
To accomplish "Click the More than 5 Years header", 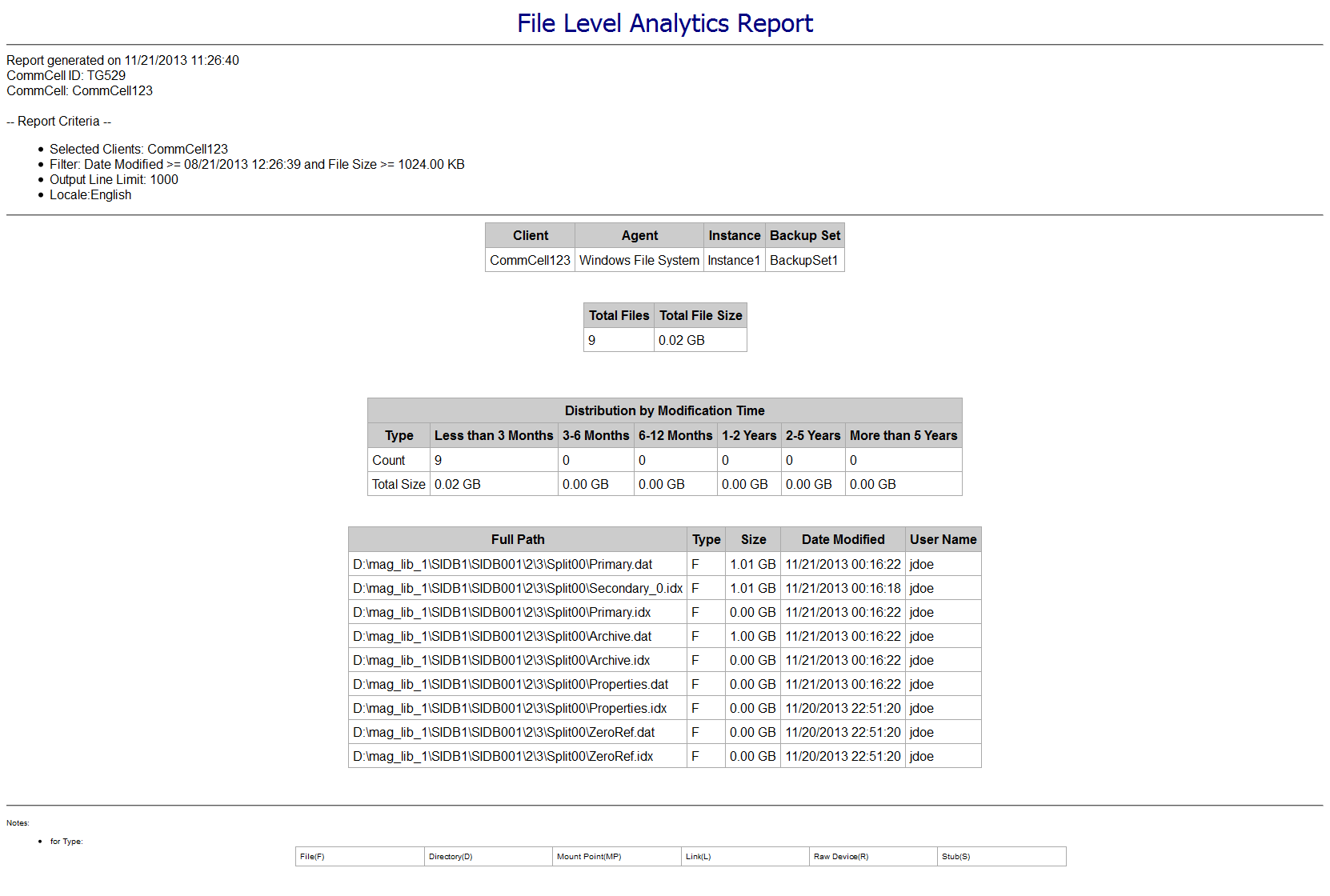I will click(903, 435).
